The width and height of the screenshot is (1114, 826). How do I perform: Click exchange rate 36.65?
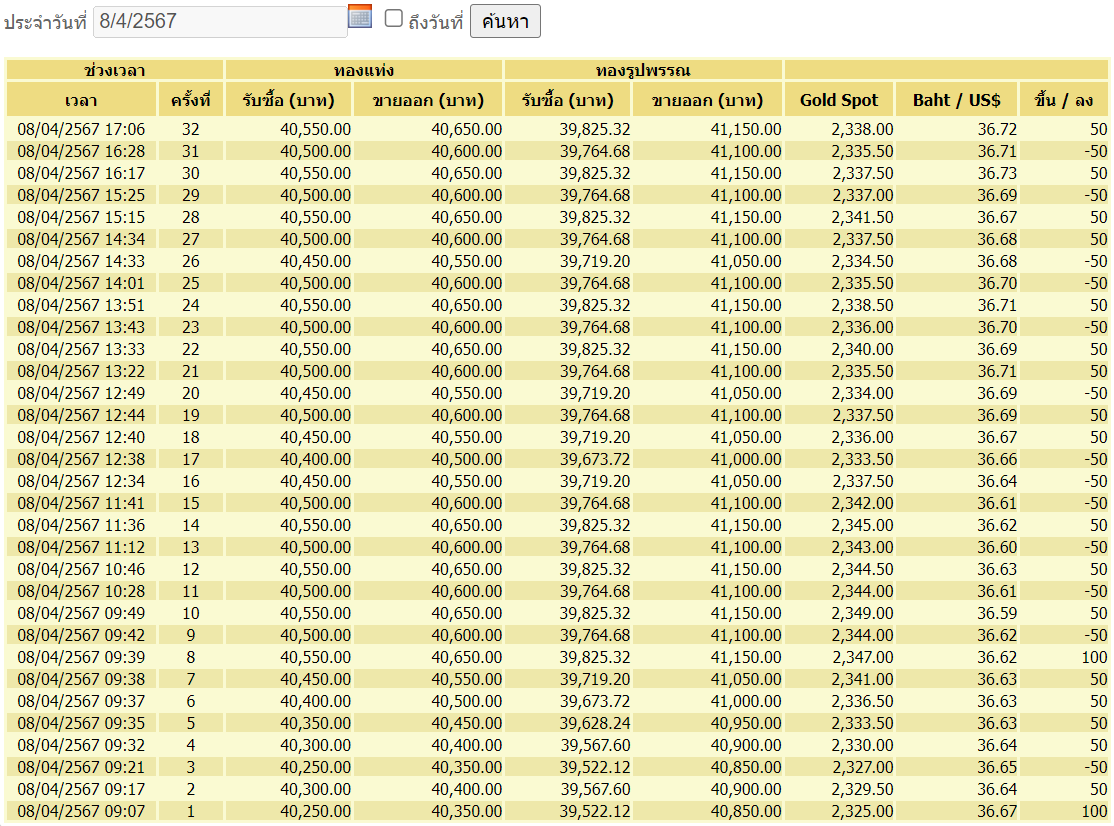pyautogui.click(x=997, y=768)
